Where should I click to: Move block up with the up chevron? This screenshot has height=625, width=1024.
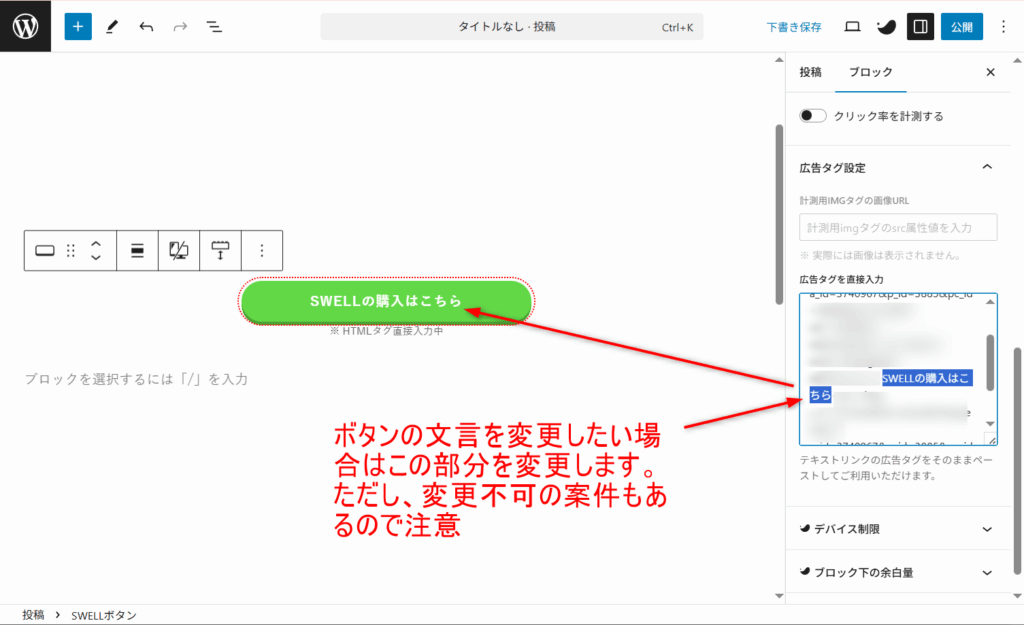pos(96,244)
